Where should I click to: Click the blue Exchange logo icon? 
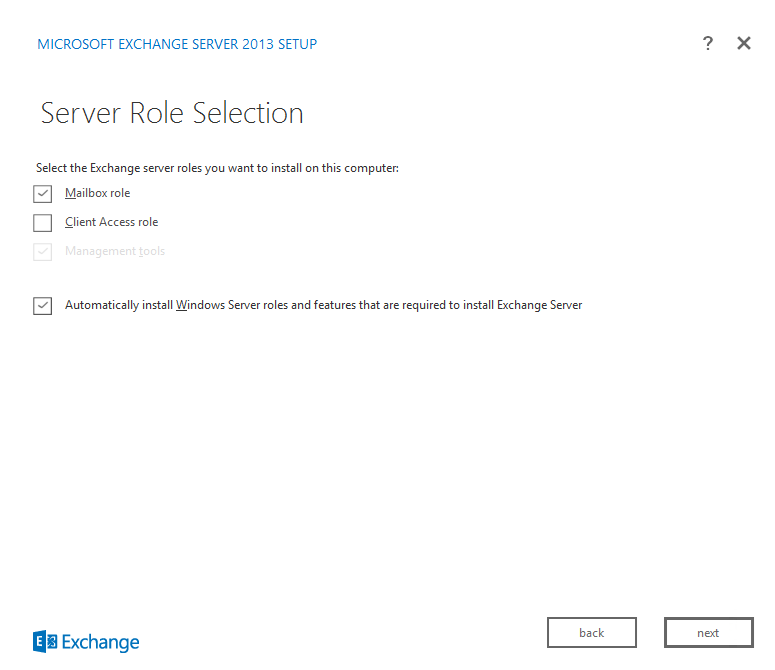point(45,641)
